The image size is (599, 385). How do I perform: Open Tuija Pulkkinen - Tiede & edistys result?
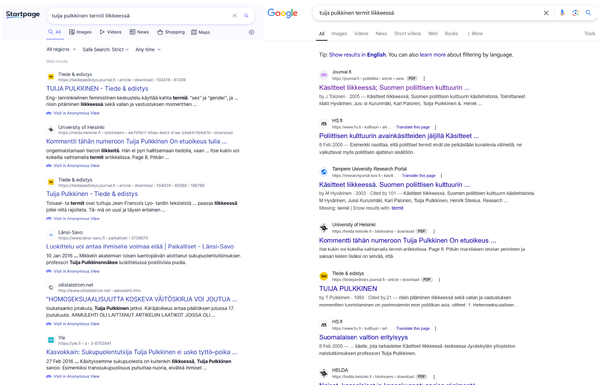click(92, 194)
